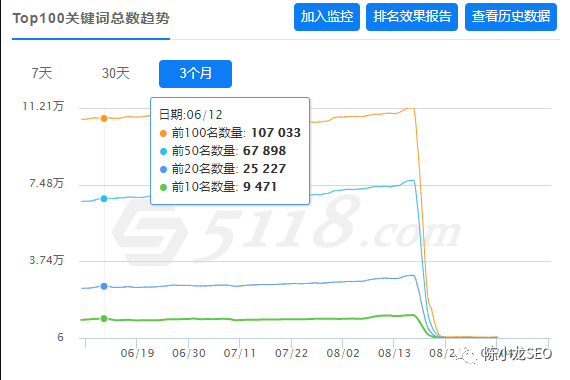The height and width of the screenshot is (380, 570).
Task: Click the 加入监控 button
Action: point(327,17)
